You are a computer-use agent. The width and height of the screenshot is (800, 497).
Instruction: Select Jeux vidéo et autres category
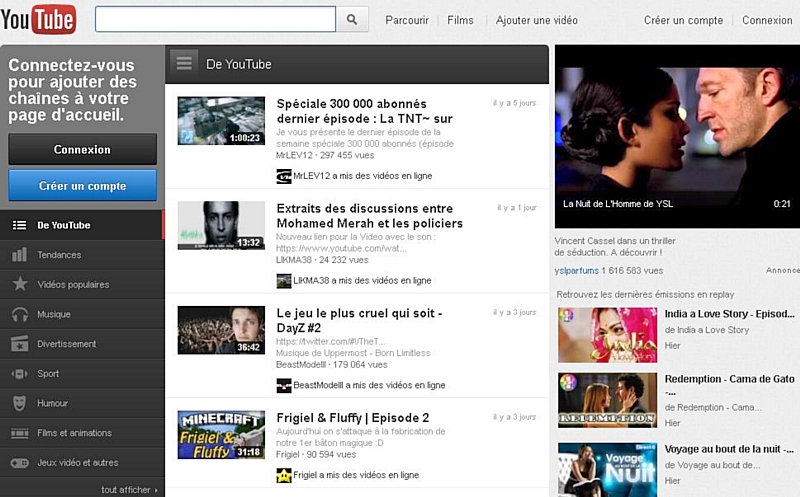82,463
